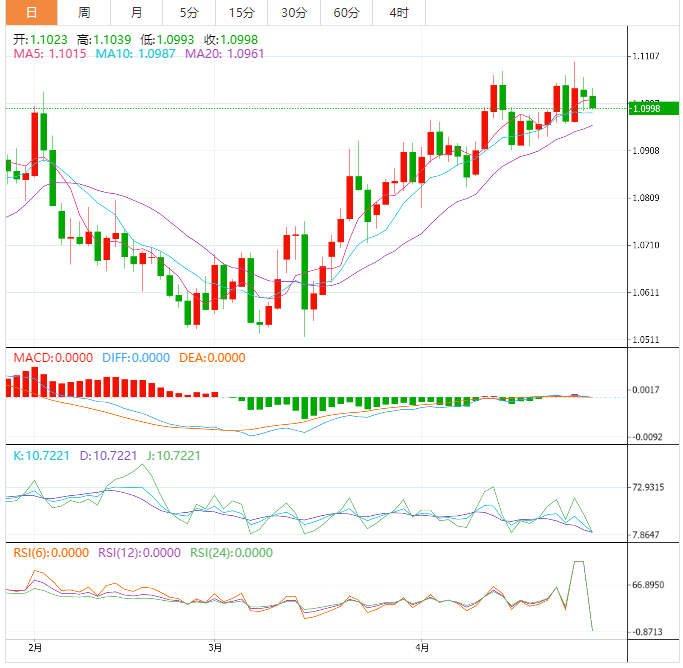Click the K value in KDJ panel
Viewport: 683px width, 668px height.
(x=42, y=455)
